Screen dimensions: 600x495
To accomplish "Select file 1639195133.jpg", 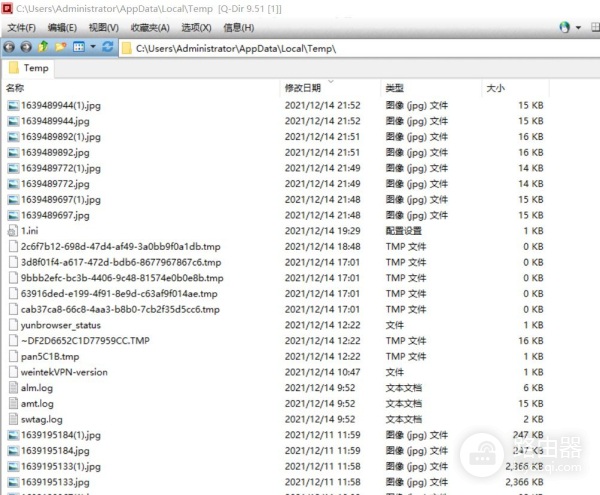I will 55,482.
